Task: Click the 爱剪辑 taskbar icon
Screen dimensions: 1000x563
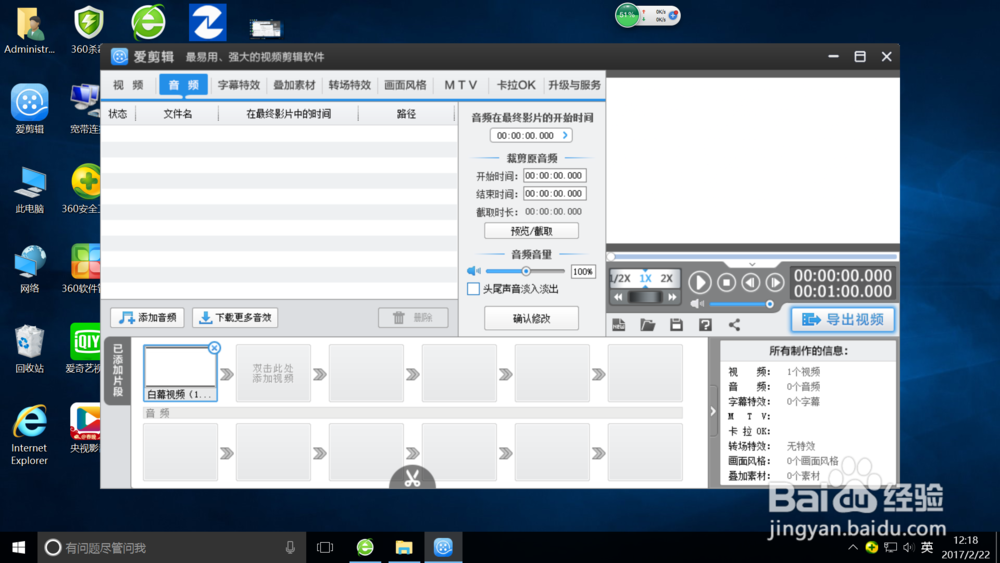Action: (443, 548)
